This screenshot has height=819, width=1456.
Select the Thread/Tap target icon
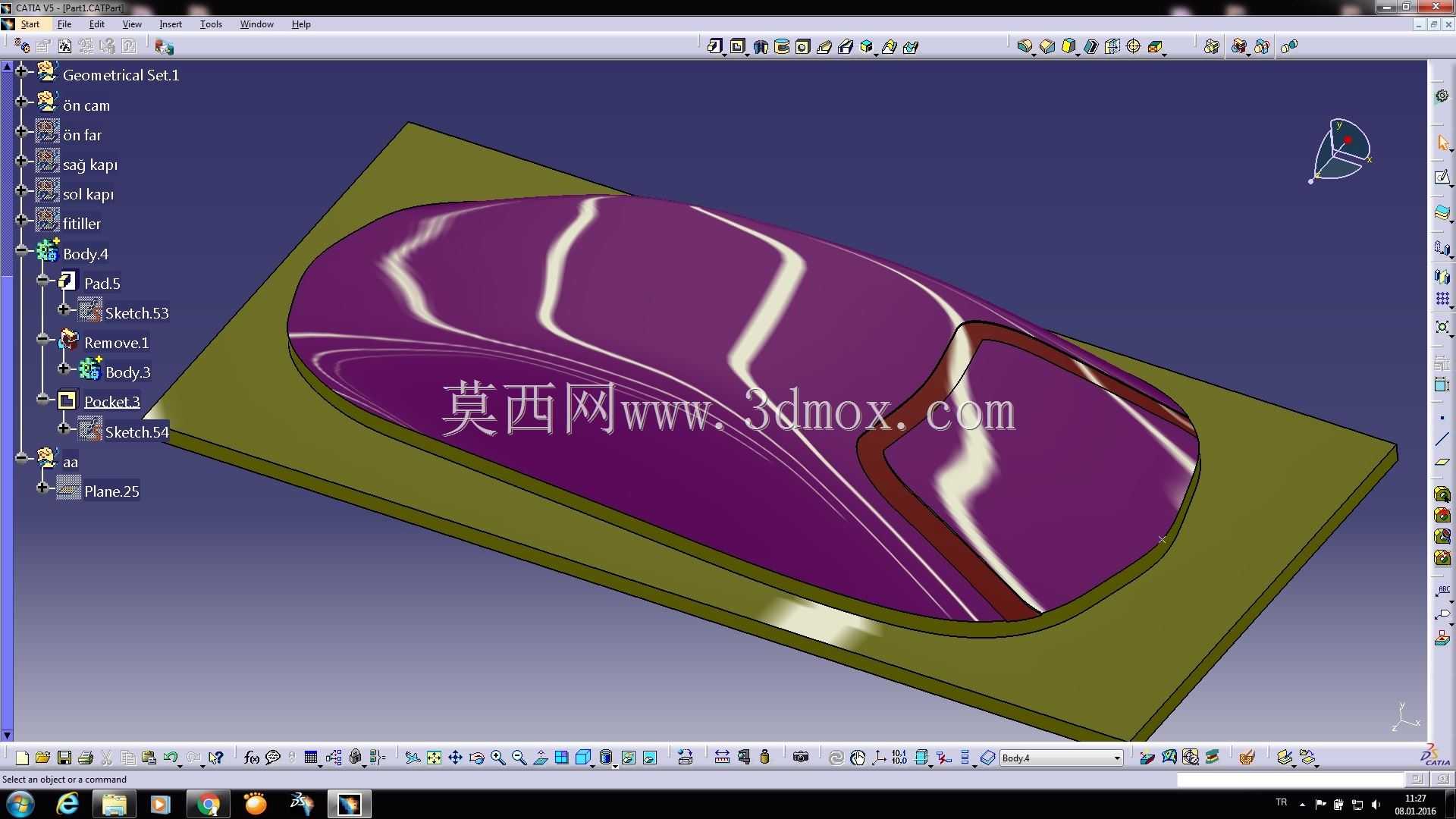[1134, 47]
